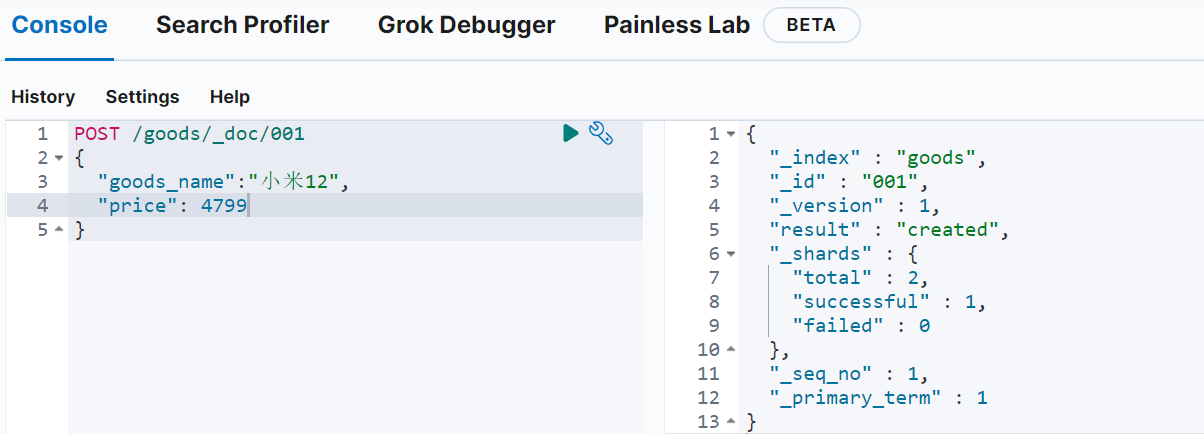Select the Painless Lab tab
Image resolution: width=1204 pixels, height=434 pixels.
(676, 25)
